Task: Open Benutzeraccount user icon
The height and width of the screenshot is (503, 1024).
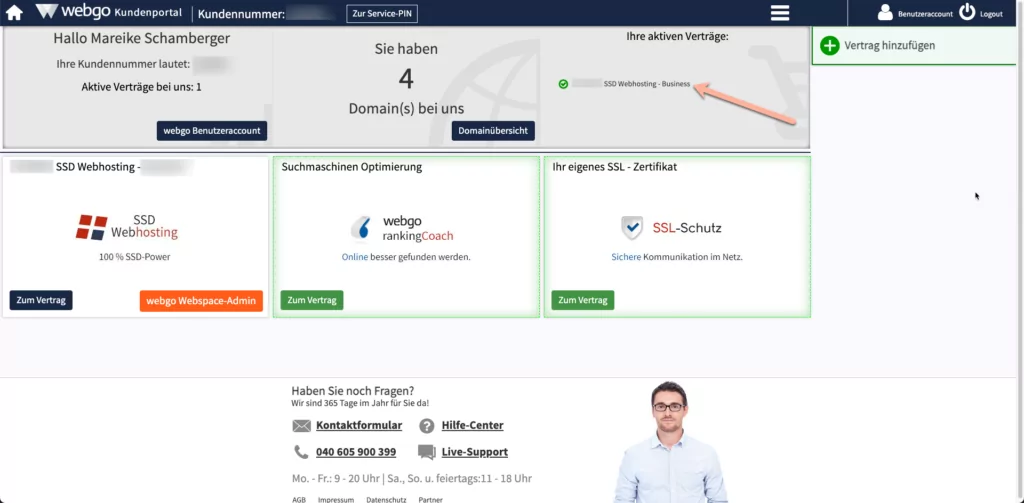Action: coord(885,12)
